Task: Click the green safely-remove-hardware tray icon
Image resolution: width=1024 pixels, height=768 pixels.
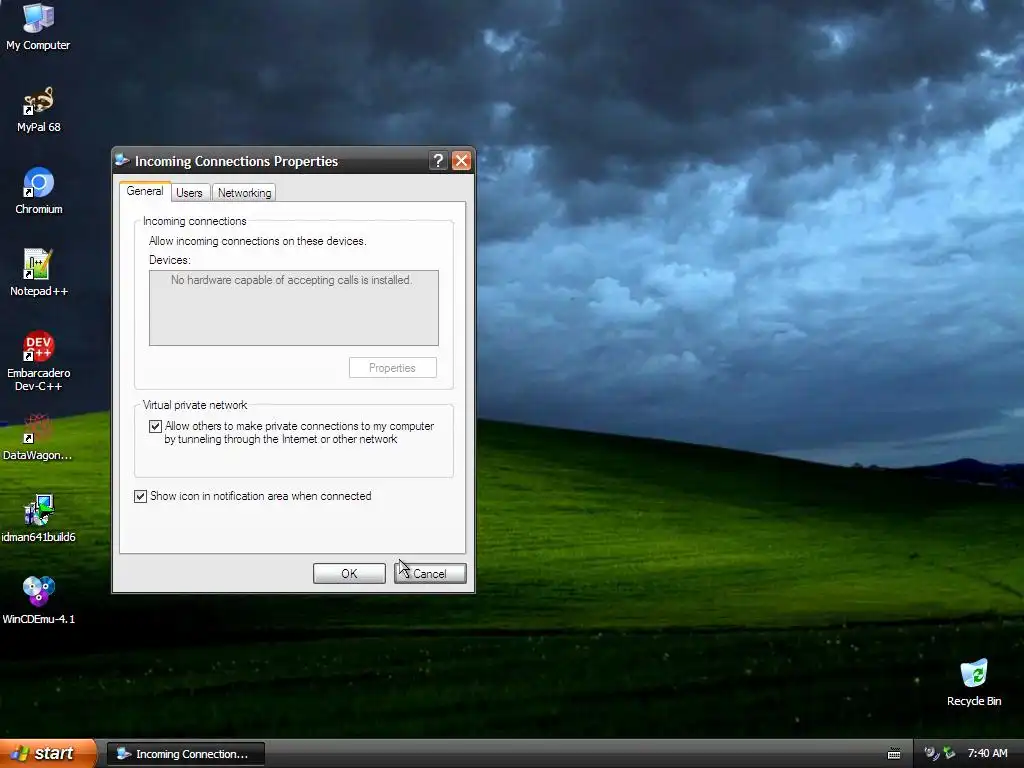Action: click(x=949, y=753)
